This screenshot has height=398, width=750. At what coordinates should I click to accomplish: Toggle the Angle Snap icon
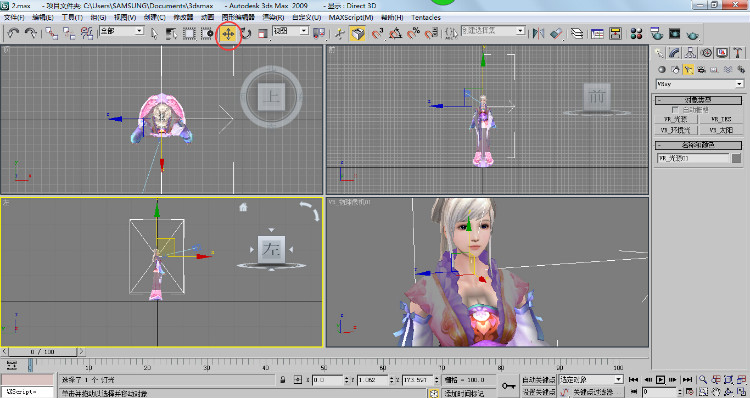396,33
